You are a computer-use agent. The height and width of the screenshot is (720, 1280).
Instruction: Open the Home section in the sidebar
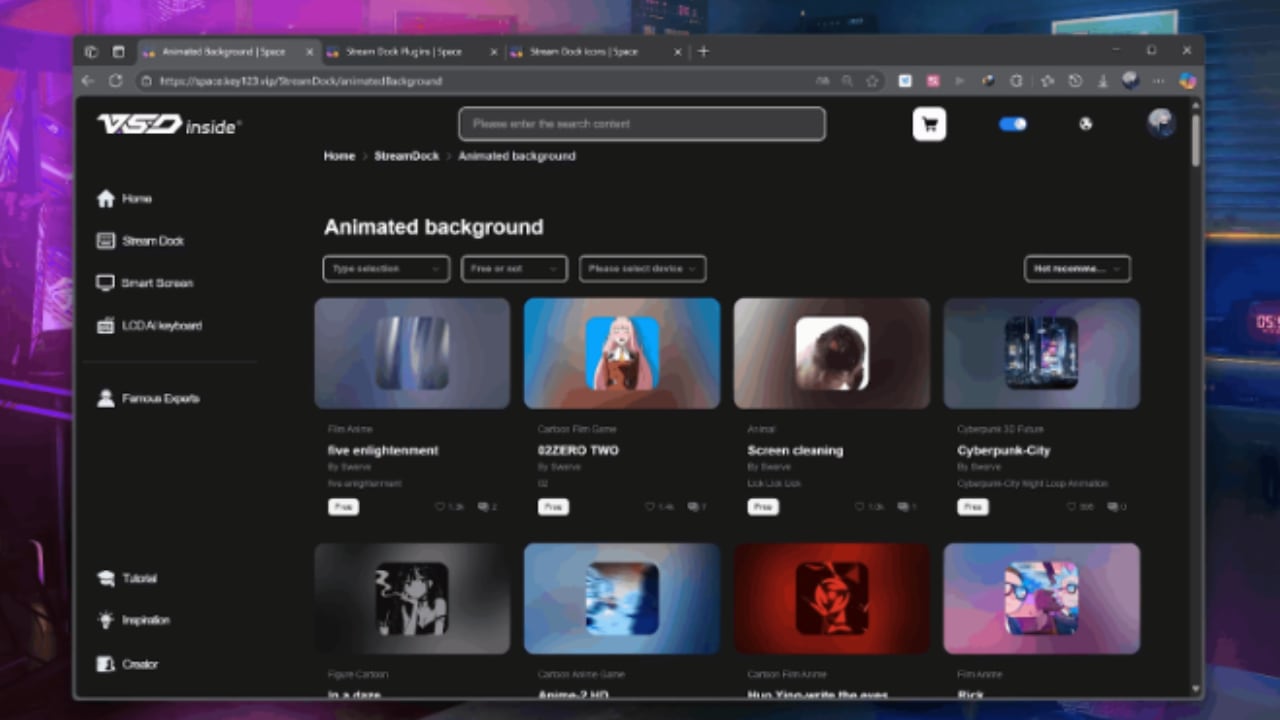pos(136,198)
